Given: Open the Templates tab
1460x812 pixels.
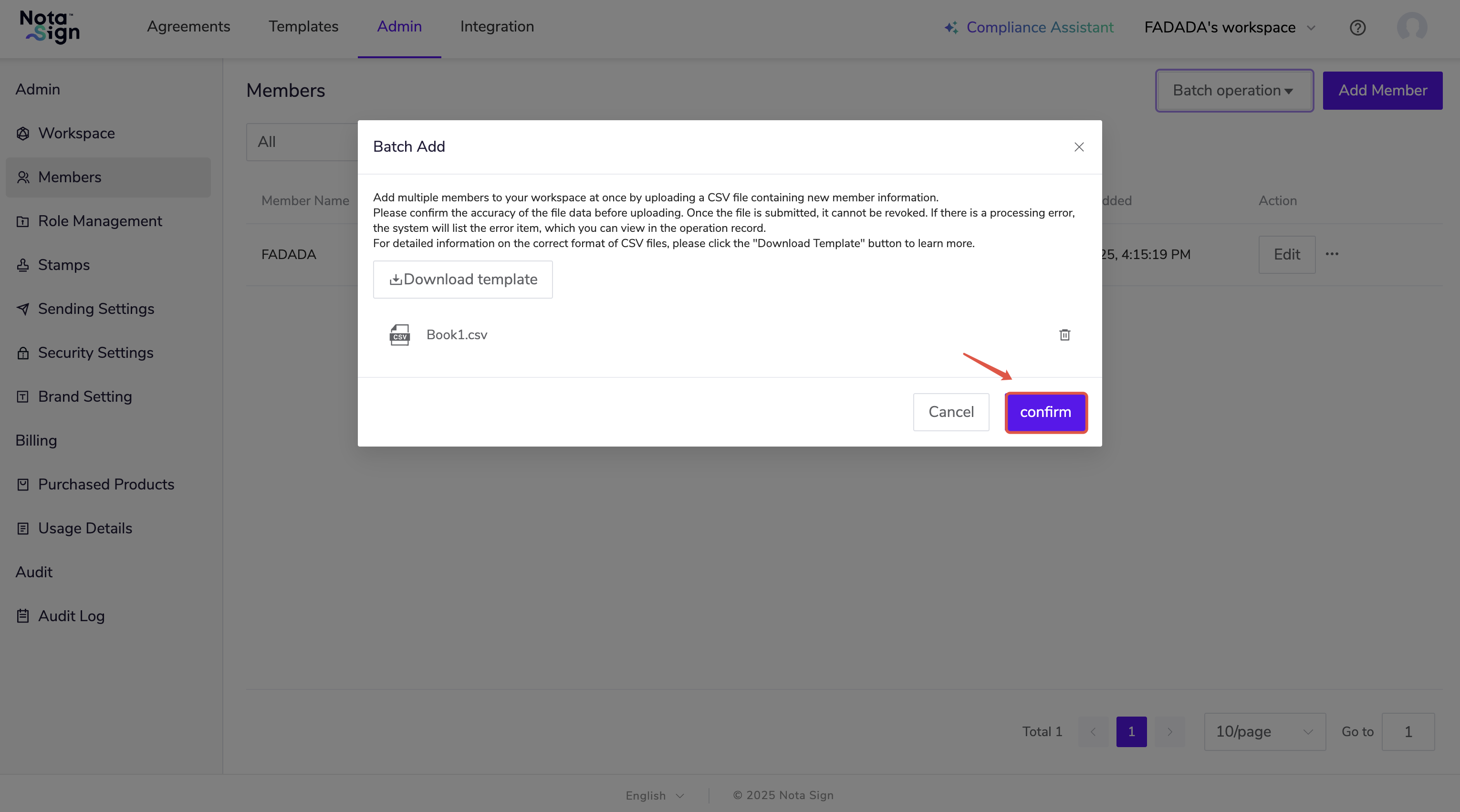Looking at the screenshot, I should [303, 27].
